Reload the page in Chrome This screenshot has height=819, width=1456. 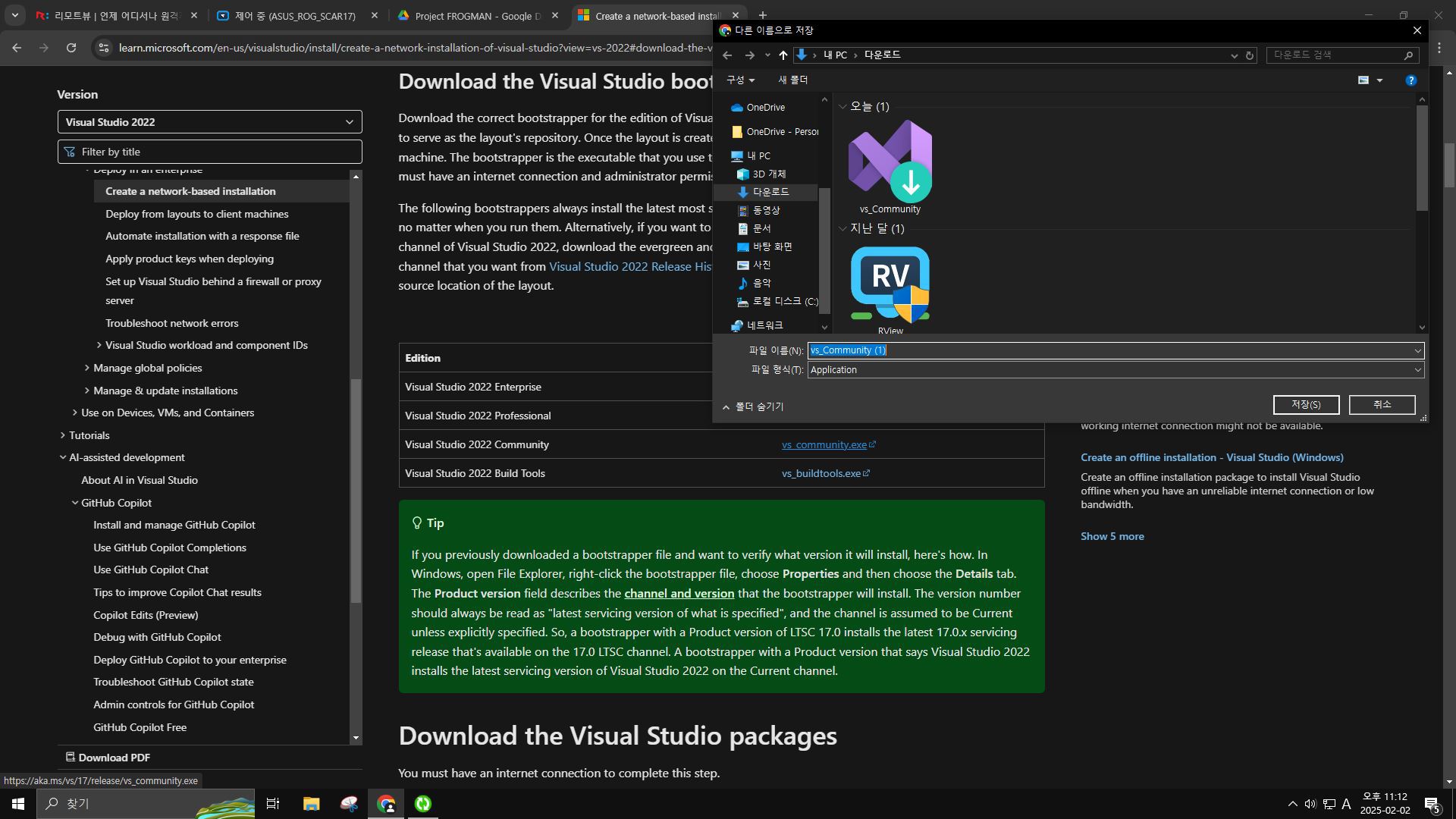tap(71, 48)
